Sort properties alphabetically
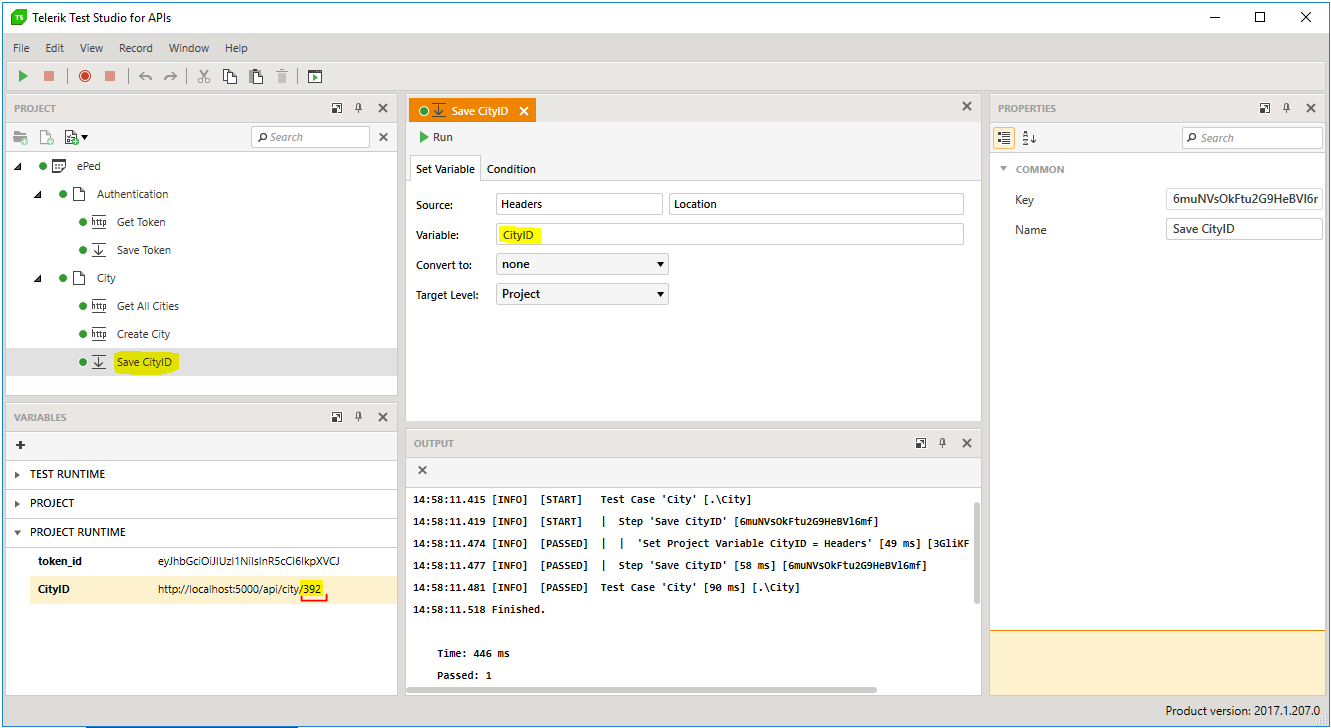 (1031, 138)
